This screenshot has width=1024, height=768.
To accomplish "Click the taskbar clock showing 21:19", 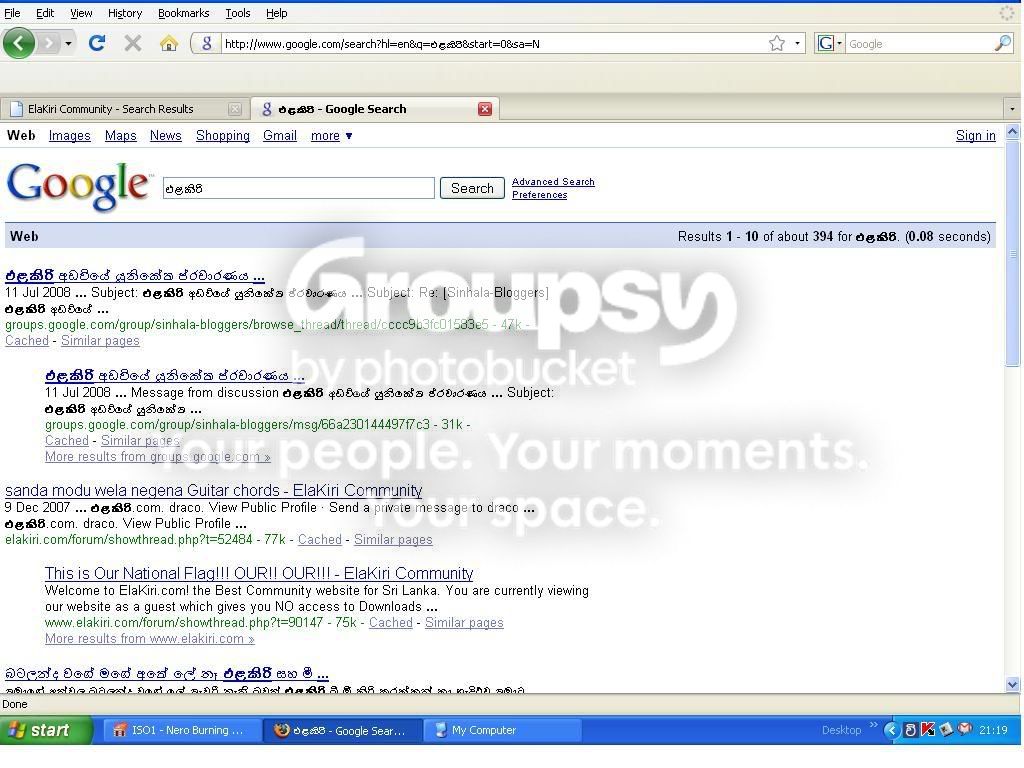I will click(x=993, y=730).
